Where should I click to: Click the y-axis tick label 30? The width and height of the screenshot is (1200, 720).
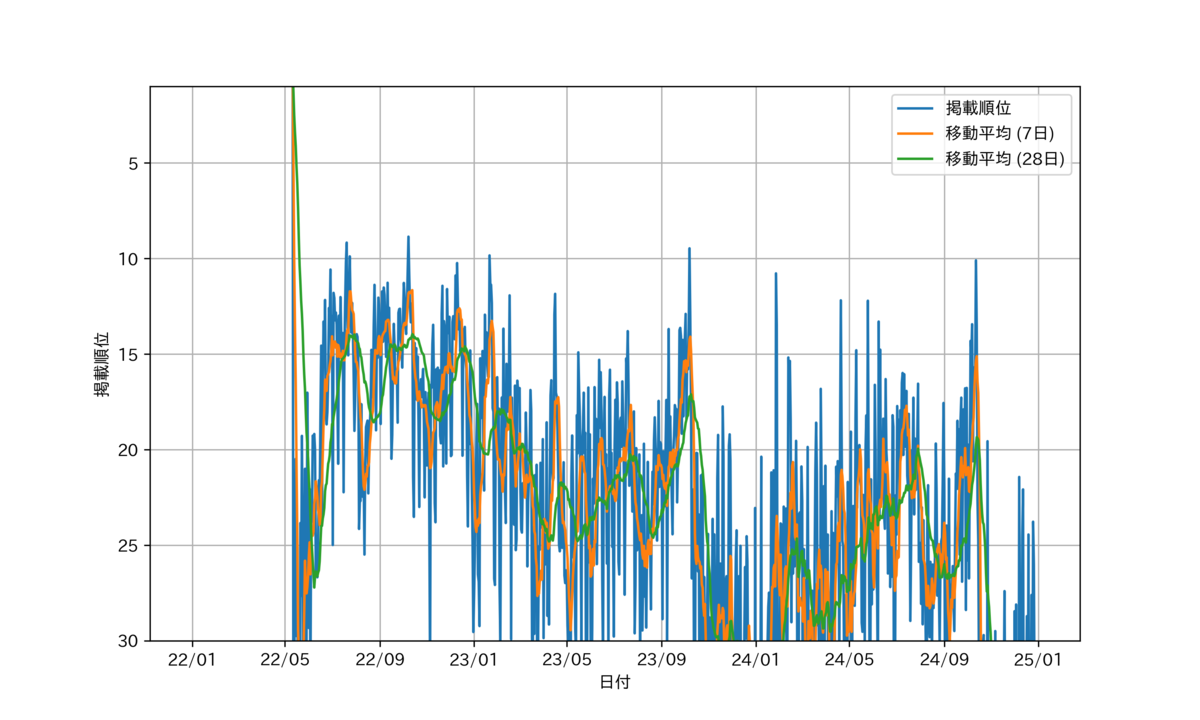(x=129, y=641)
